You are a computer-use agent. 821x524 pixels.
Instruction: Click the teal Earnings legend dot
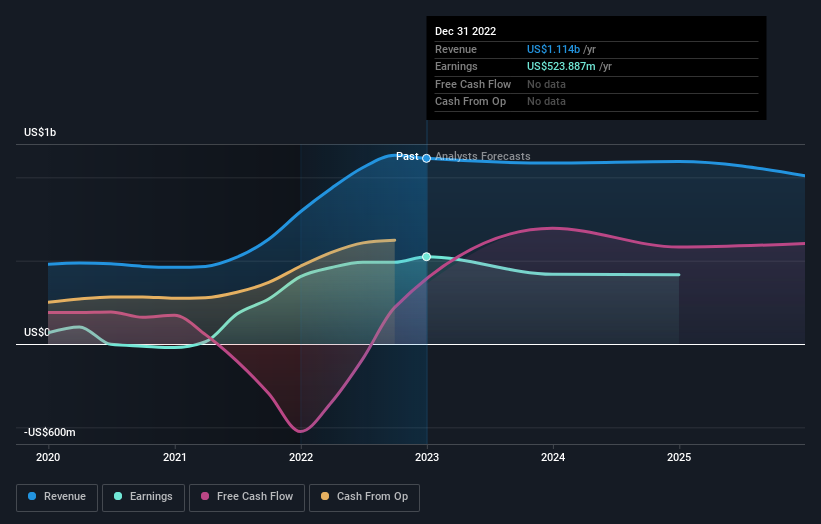pos(118,496)
